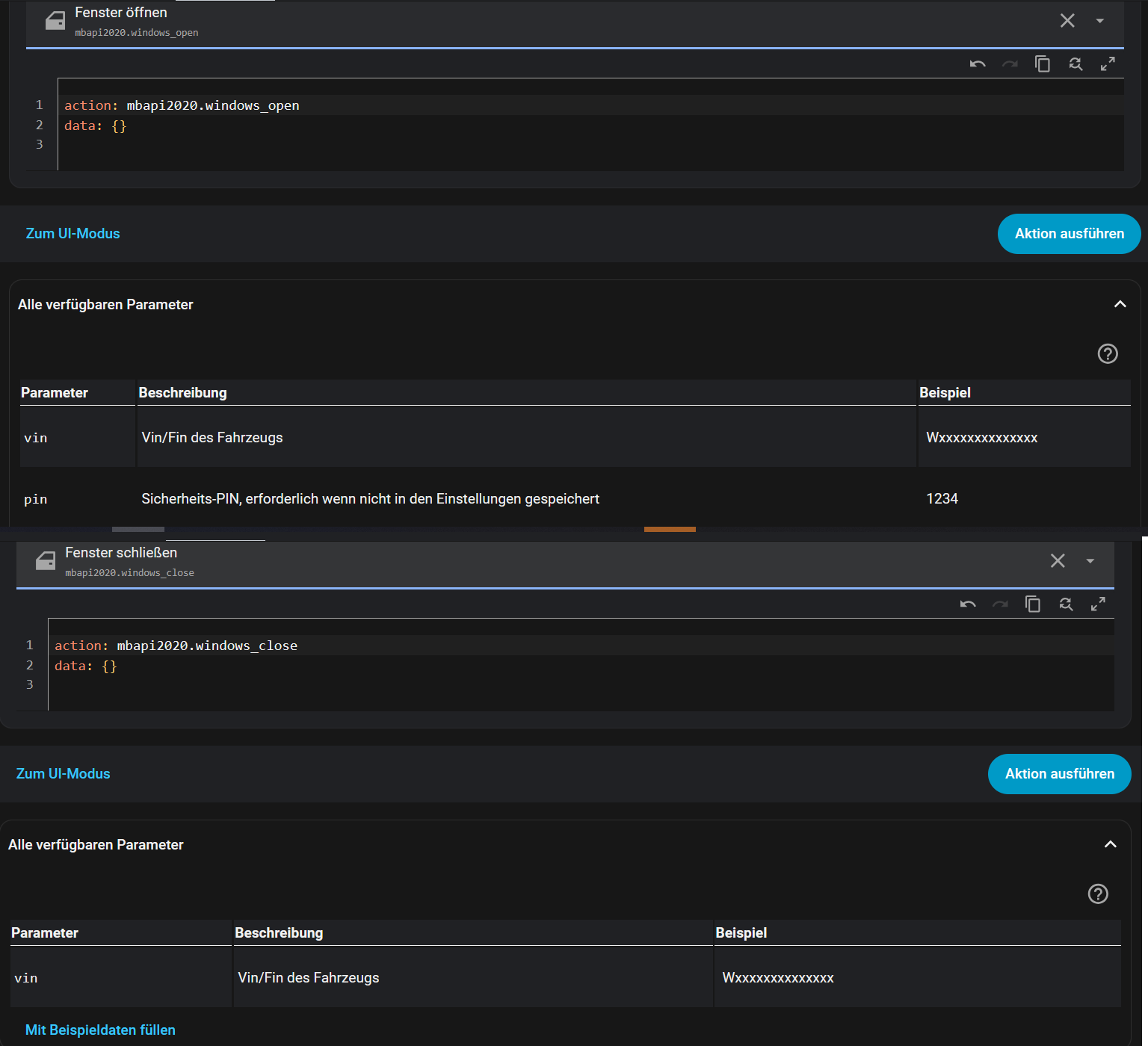Open find and replace in windows_open editor
The width and height of the screenshot is (1148, 1046).
tap(1076, 64)
